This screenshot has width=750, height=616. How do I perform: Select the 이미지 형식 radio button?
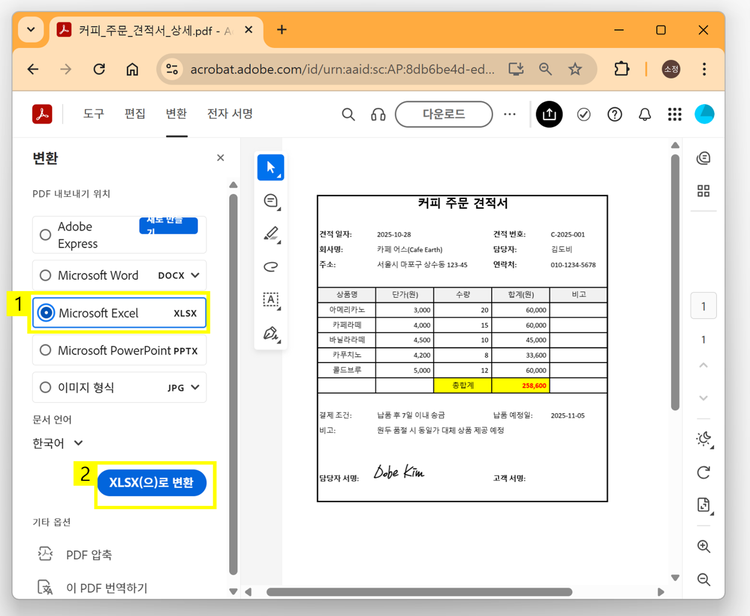45,387
